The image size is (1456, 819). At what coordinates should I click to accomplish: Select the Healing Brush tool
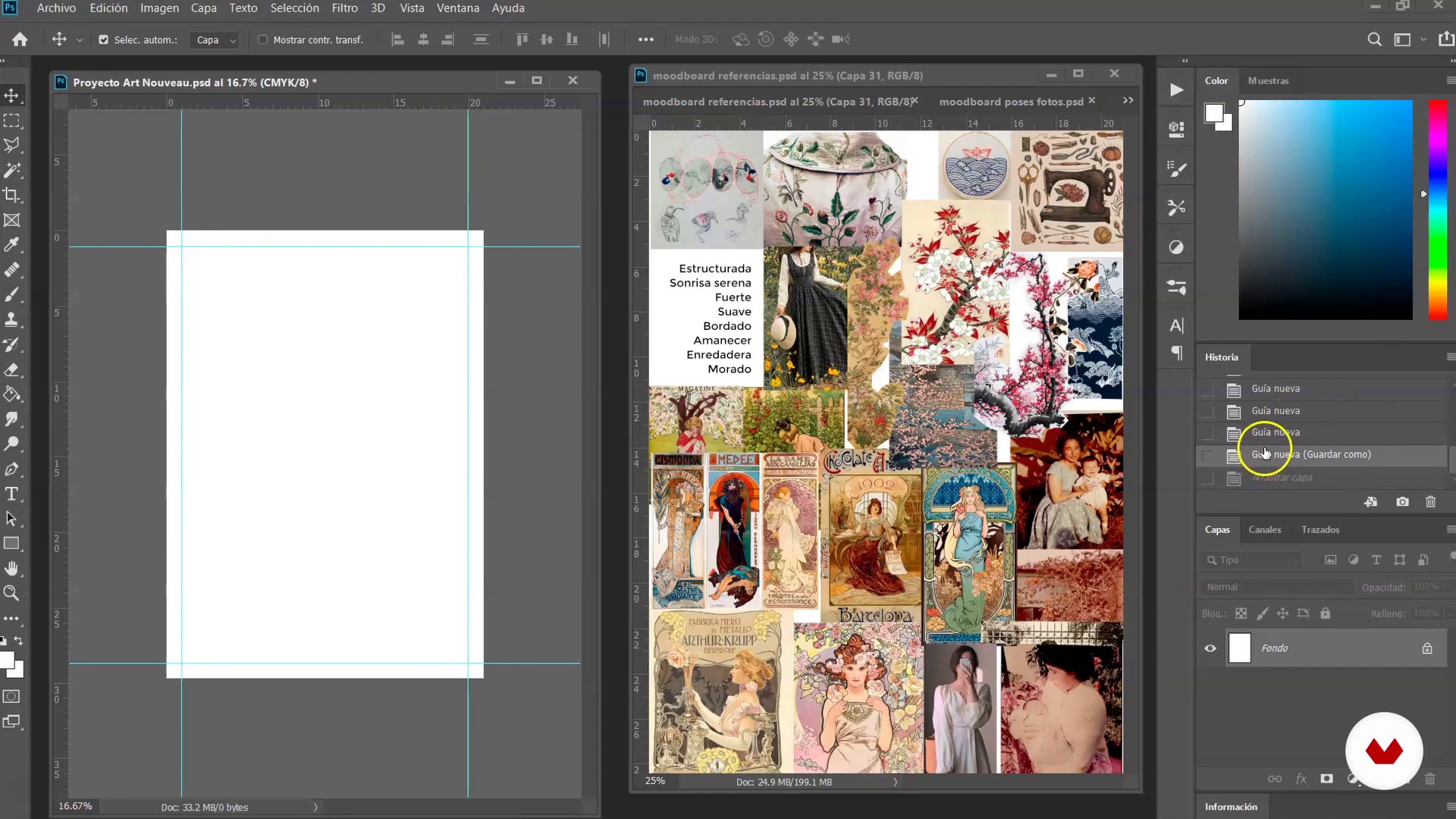coord(12,270)
